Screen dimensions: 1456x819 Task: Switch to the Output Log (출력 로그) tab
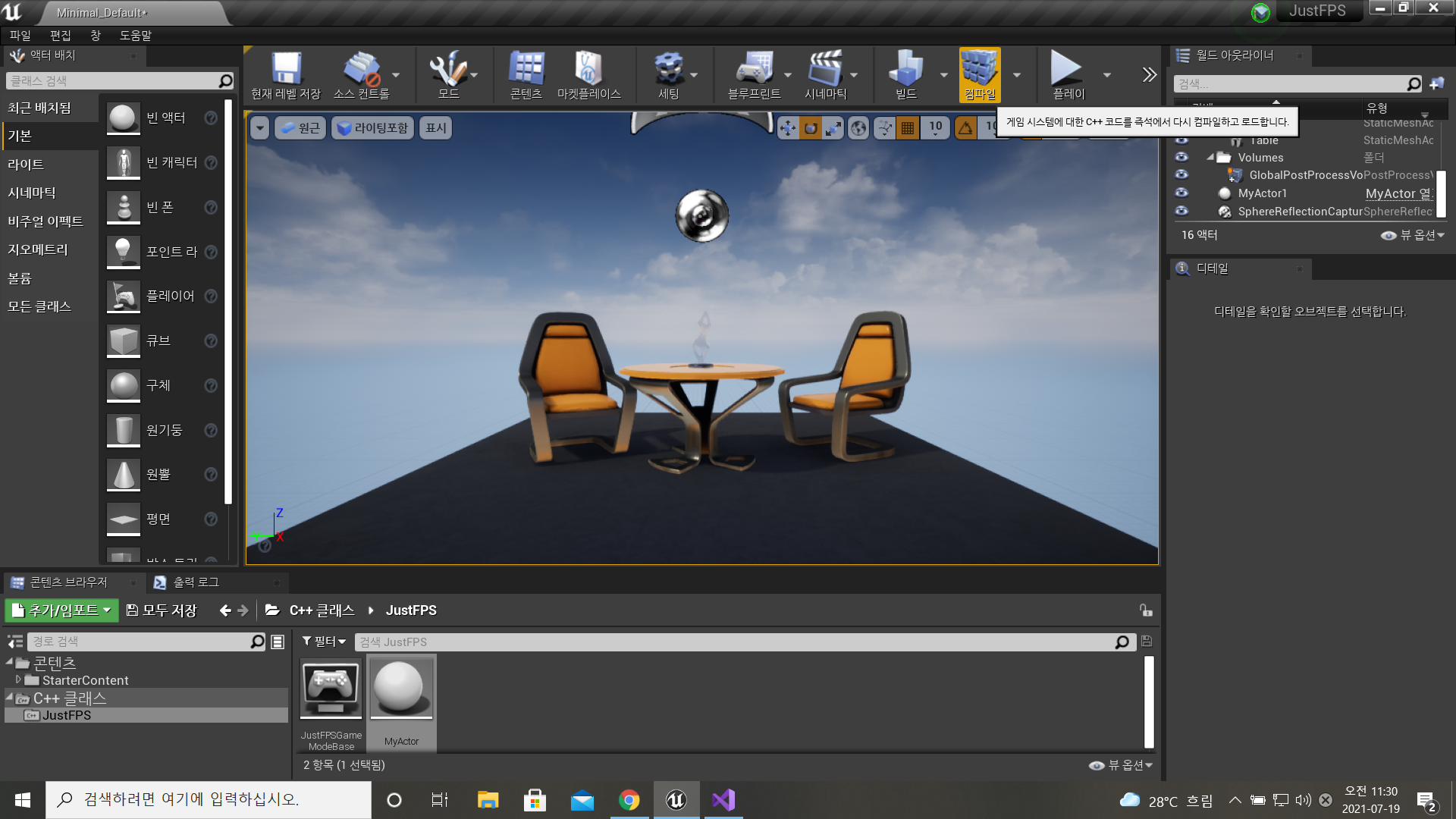point(196,582)
